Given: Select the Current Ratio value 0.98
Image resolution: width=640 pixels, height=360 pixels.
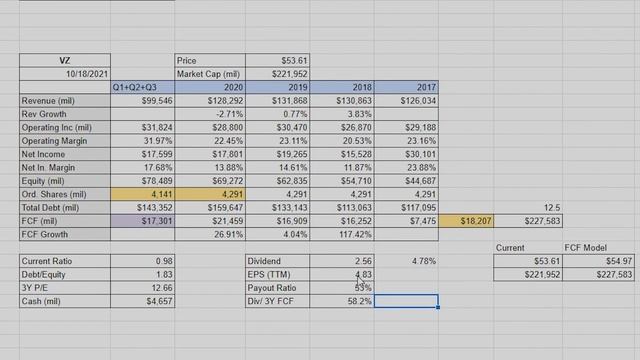Looking at the screenshot, I should click(142, 261).
